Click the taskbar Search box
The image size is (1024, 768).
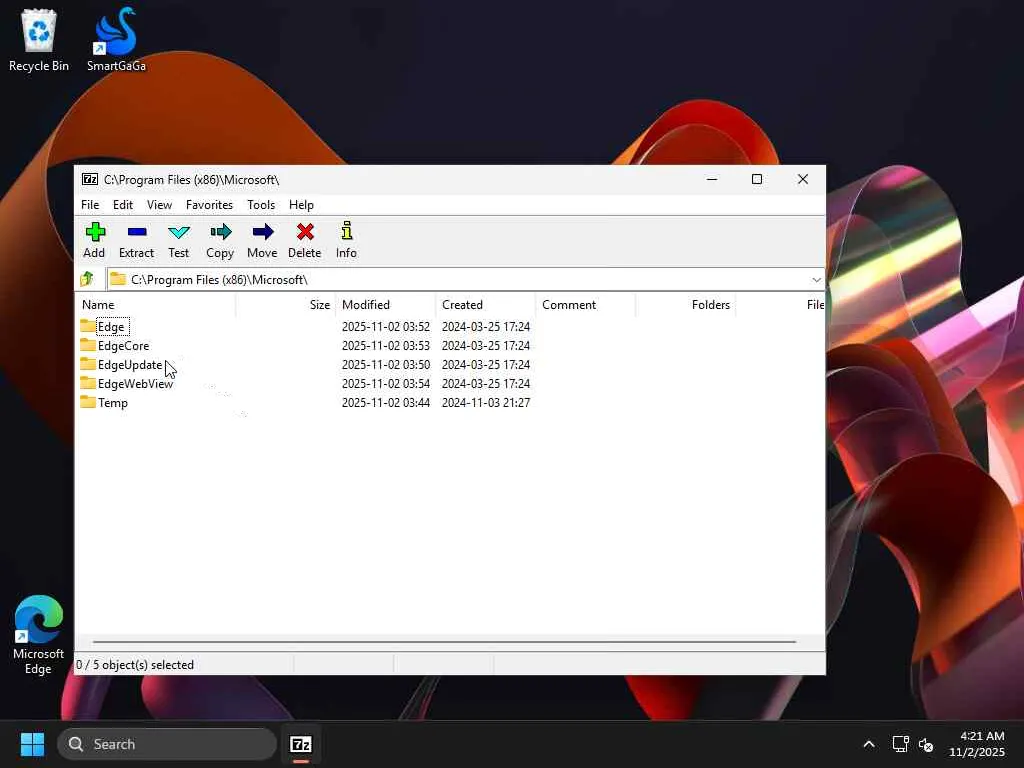pyautogui.click(x=167, y=744)
